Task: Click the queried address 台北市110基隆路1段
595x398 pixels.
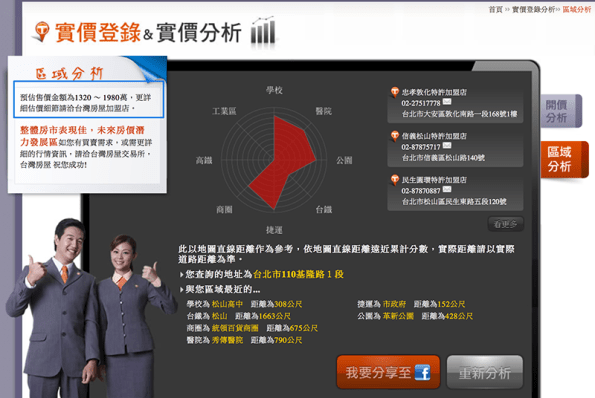Action: point(298,274)
